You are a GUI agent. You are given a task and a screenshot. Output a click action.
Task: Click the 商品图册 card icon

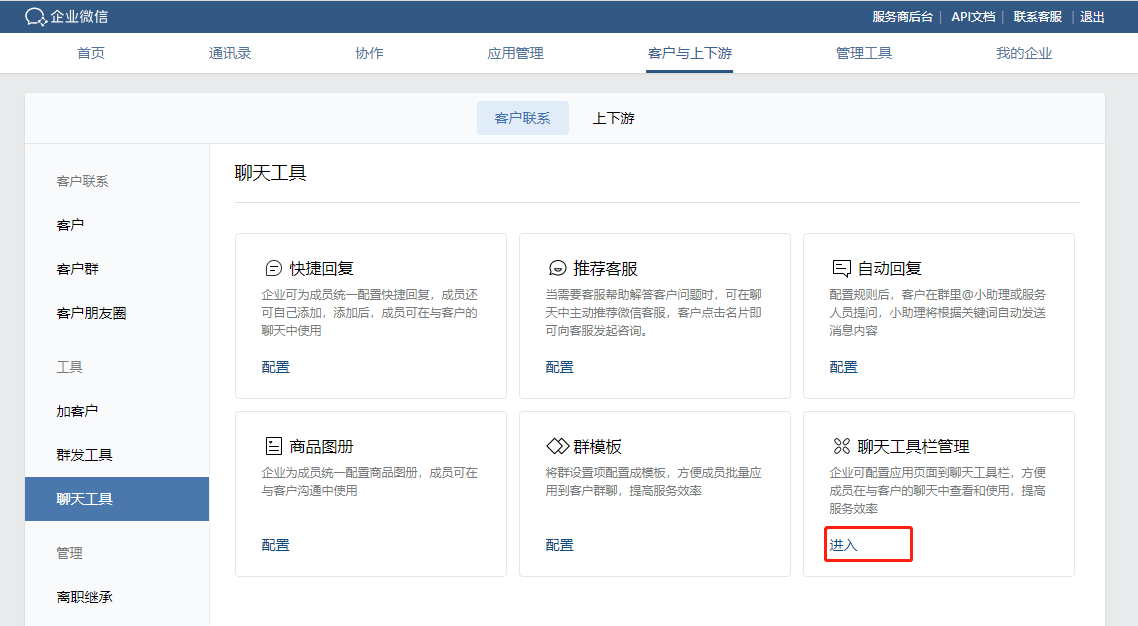click(x=273, y=446)
